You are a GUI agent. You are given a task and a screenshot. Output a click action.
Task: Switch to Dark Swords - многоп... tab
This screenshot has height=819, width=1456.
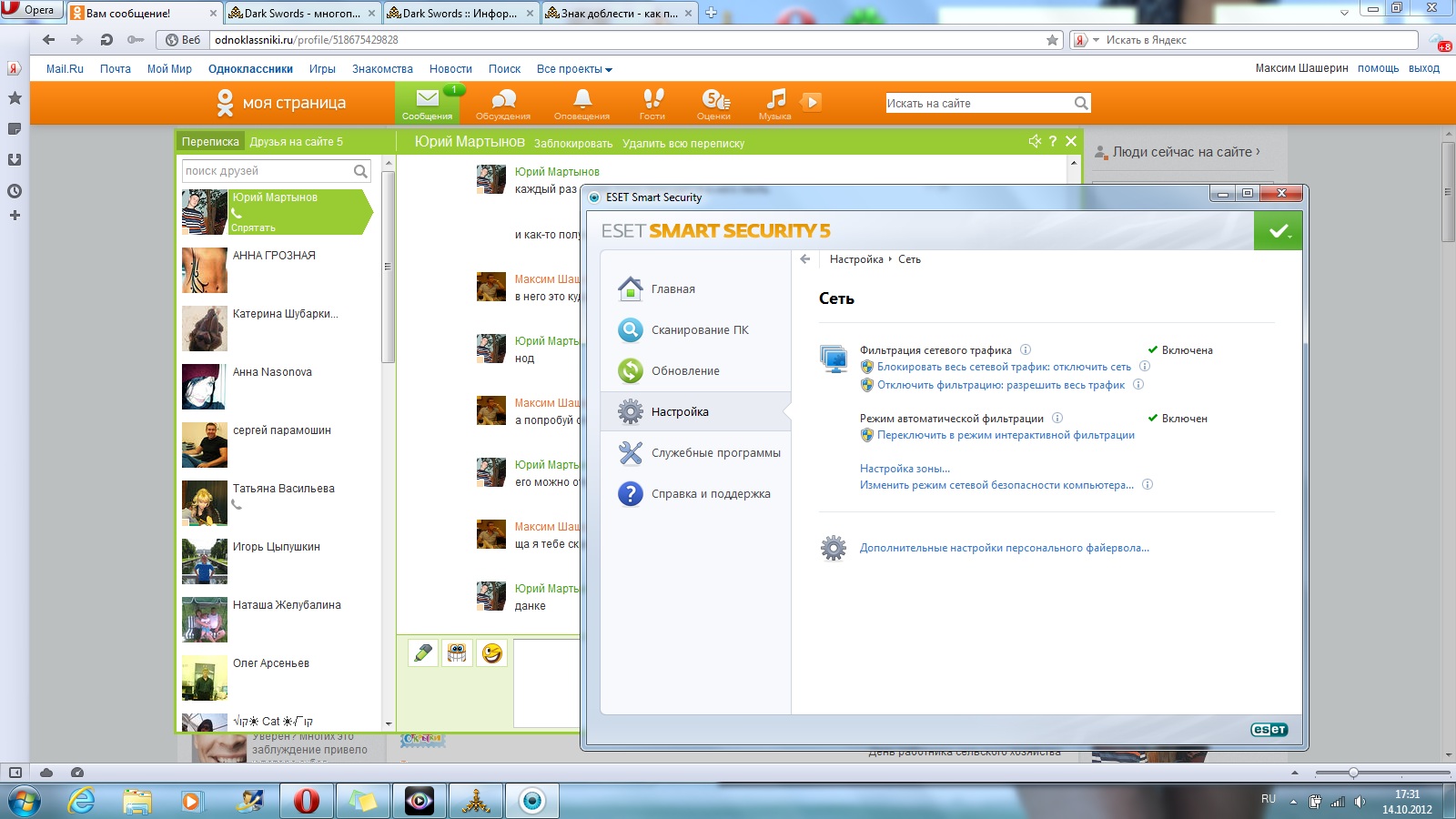(x=303, y=13)
